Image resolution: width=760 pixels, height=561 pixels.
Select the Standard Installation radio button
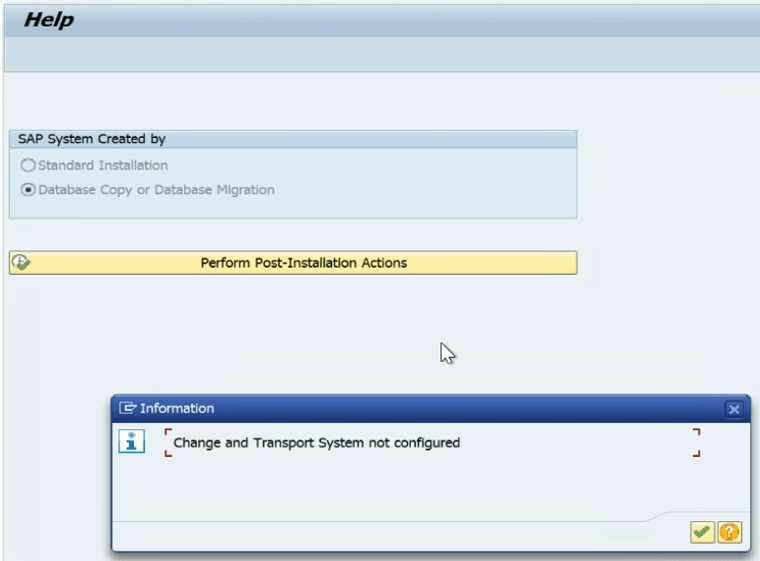(28, 165)
